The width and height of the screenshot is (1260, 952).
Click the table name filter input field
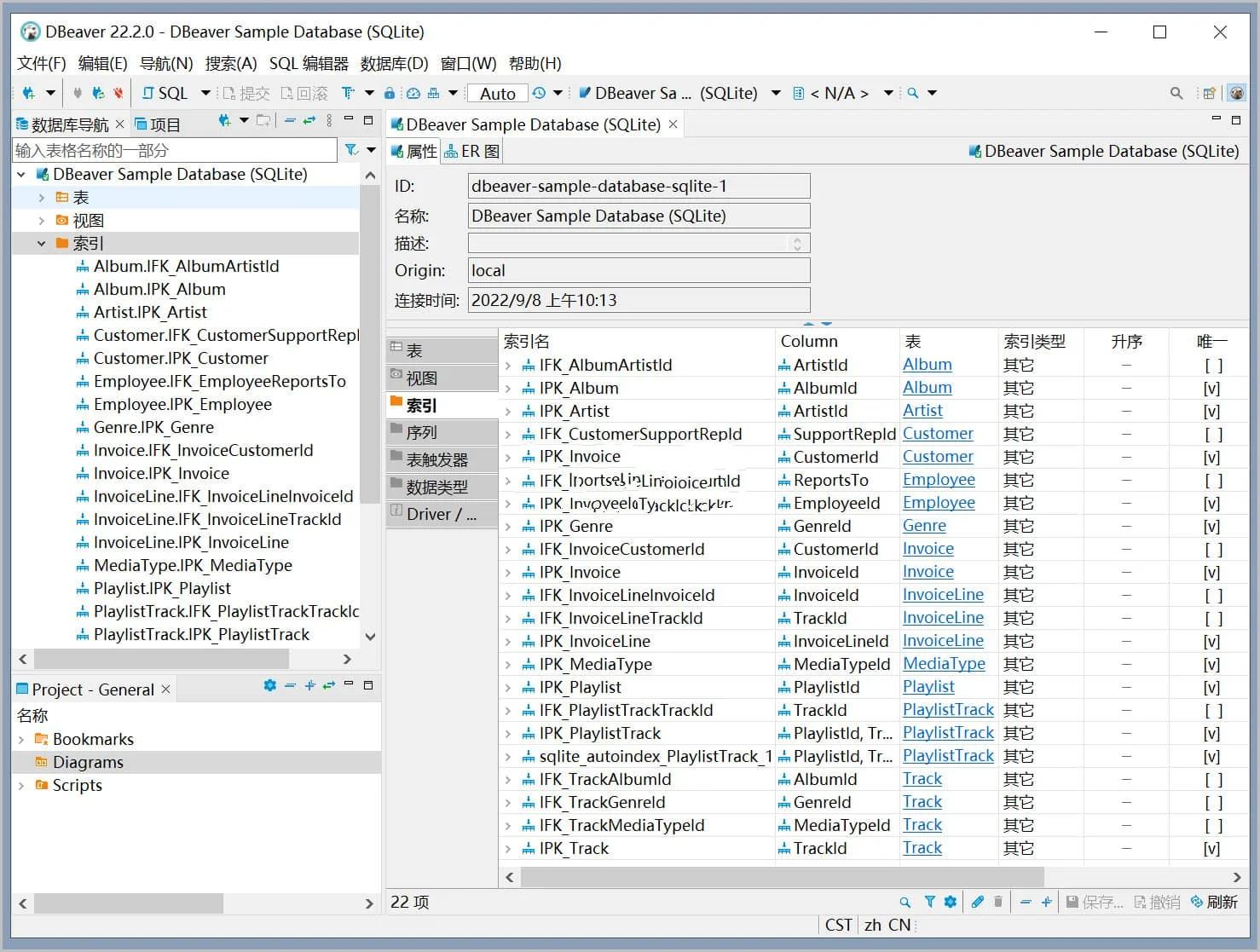171,149
